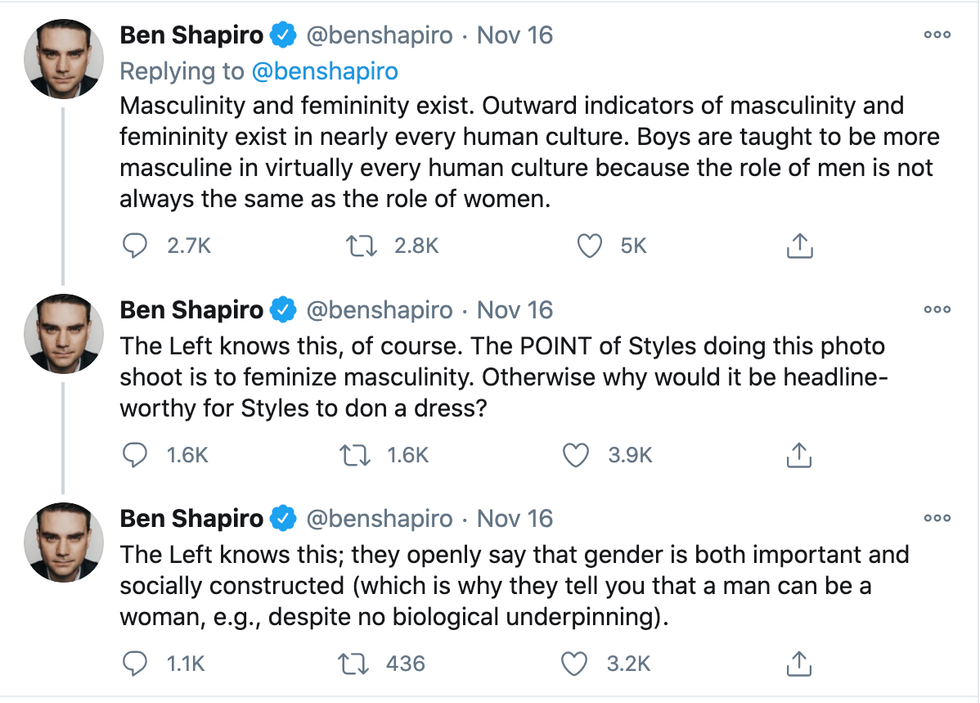
Task: Open more options on the second tweet
Action: point(937,309)
